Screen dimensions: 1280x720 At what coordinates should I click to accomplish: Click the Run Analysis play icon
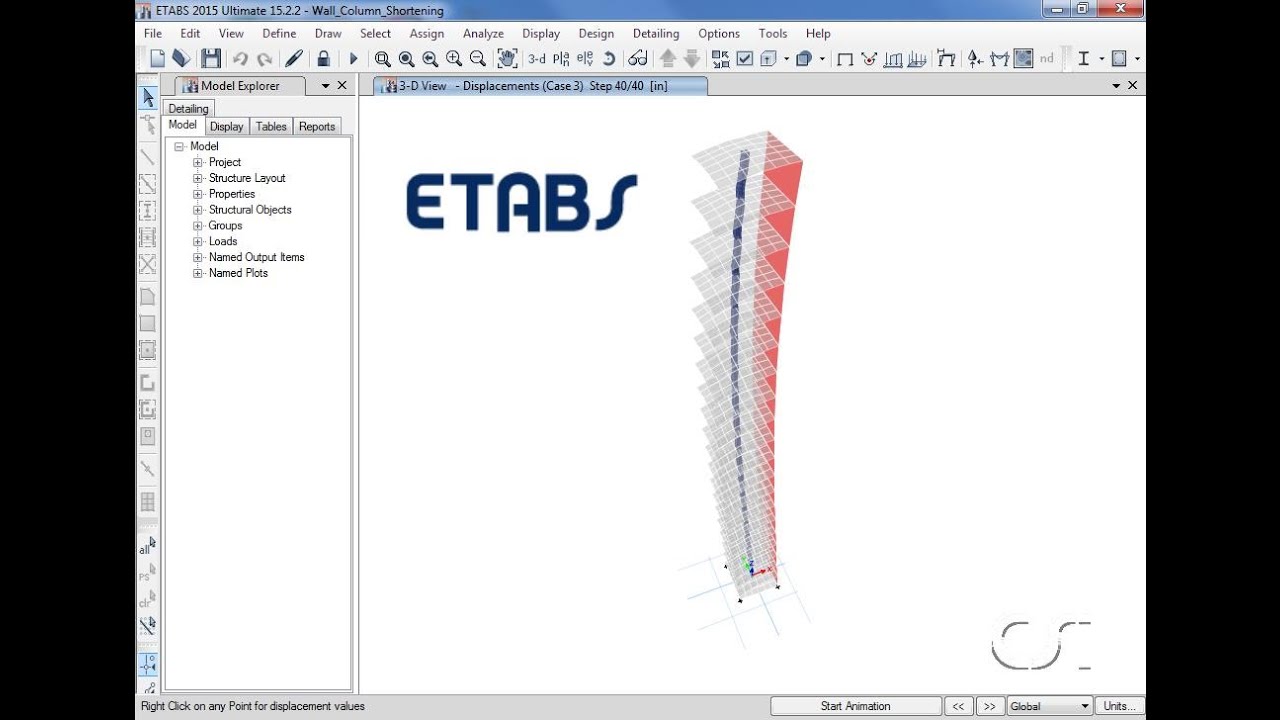353,59
